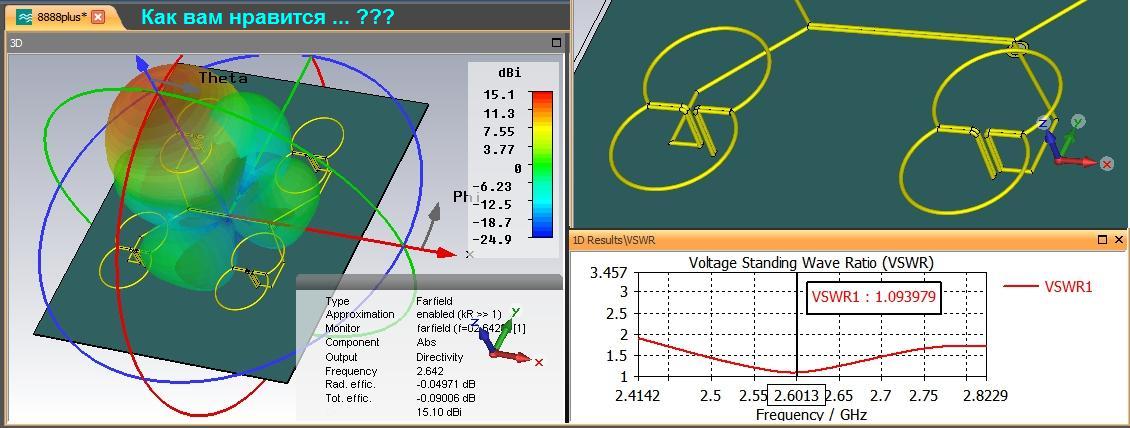Click the VSWR1 : 1.093979 marker readout box
This screenshot has height=428, width=1130.
[874, 296]
